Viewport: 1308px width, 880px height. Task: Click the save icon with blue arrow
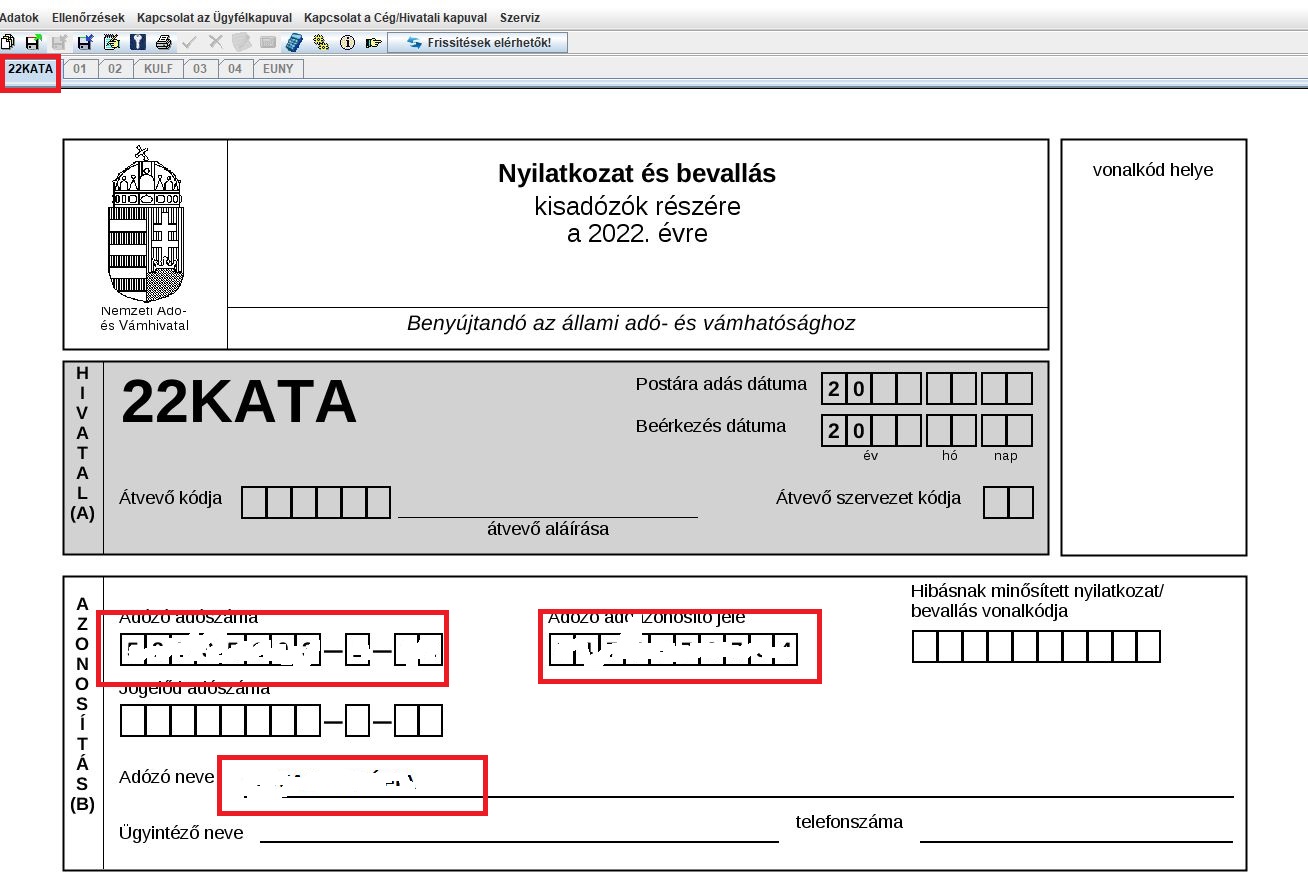tap(85, 42)
